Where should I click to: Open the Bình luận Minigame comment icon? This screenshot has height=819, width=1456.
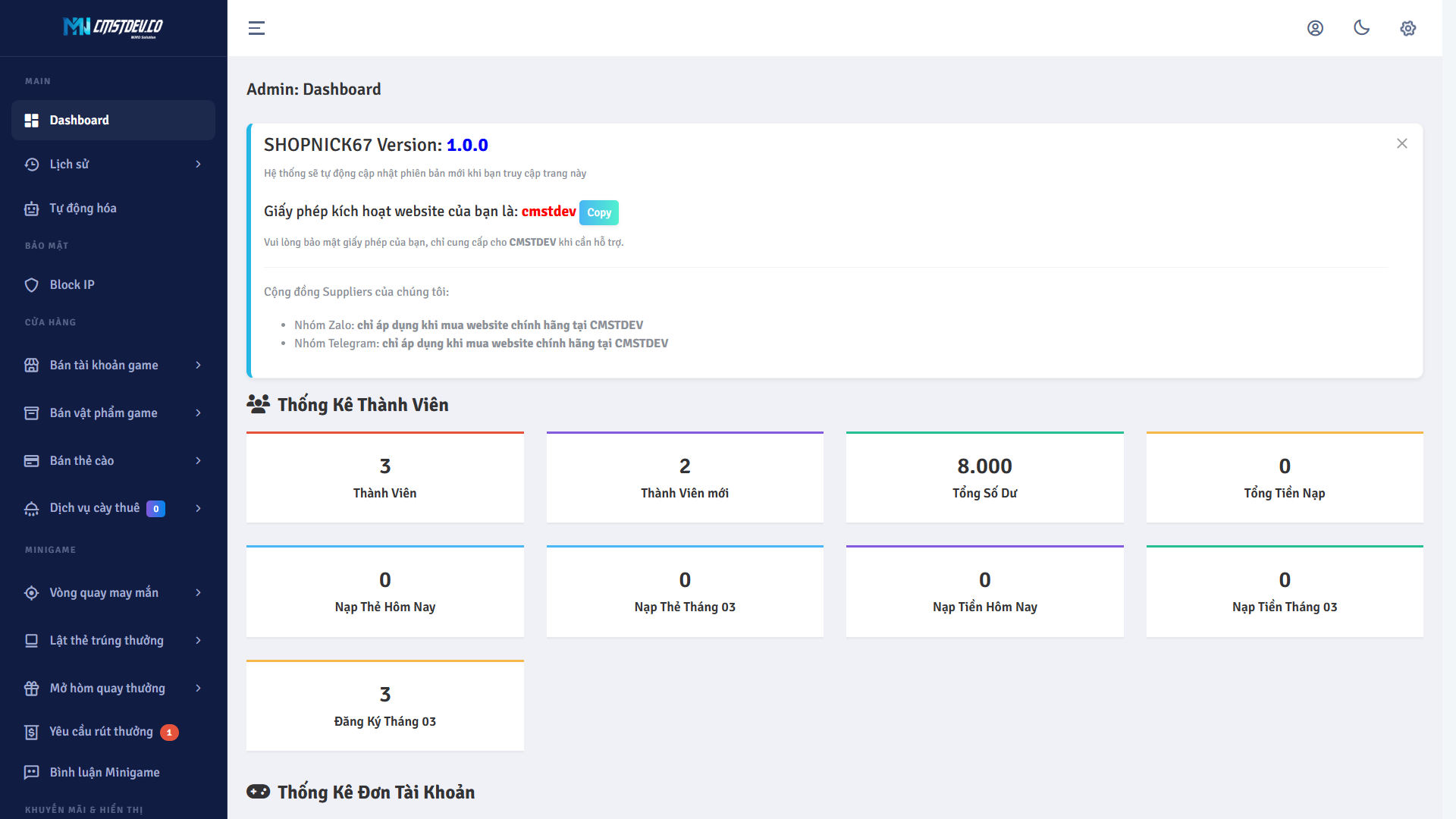[x=31, y=772]
